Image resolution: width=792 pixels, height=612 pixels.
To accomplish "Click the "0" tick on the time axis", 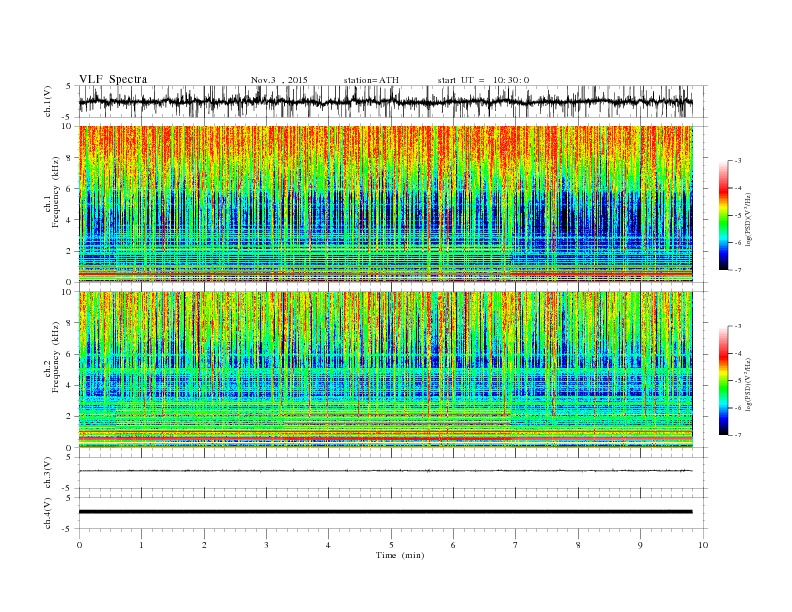I will click(79, 545).
